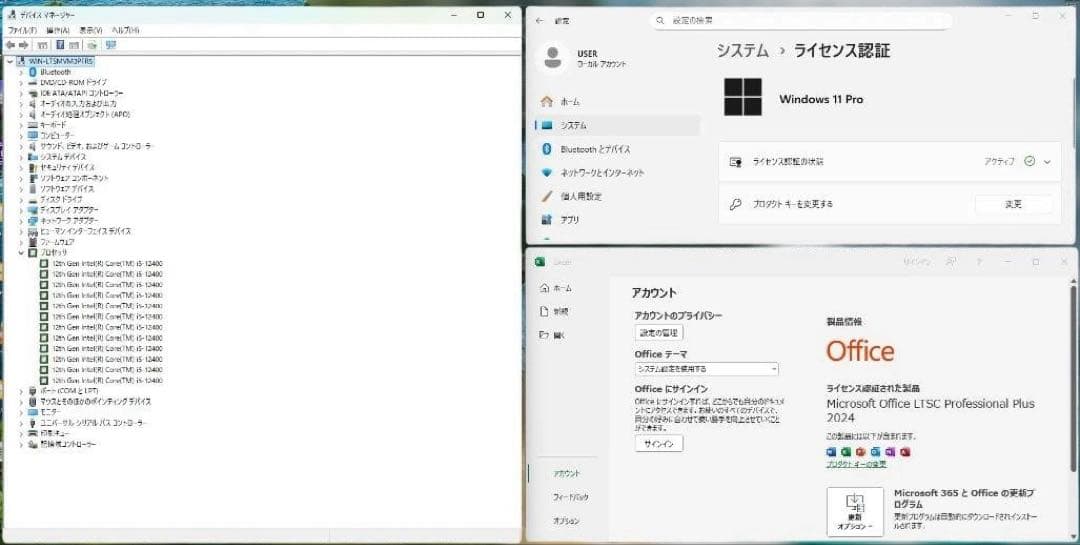Click the vertical scrollbar in Excel account page
This screenshot has height=545, width=1080.
tap(1072, 379)
